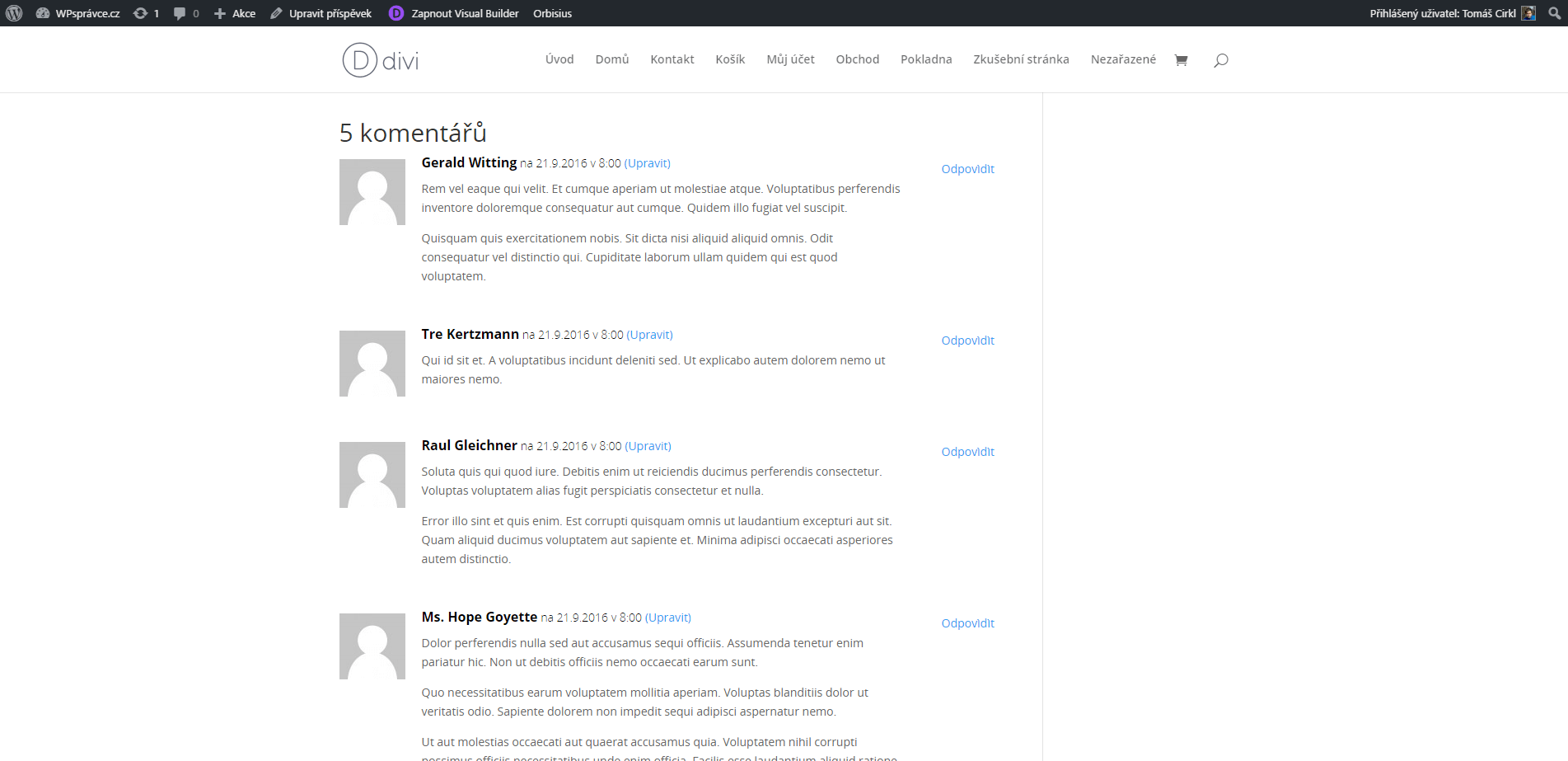
Task: Open the WPsprávce.cz site menu
Action: point(79,13)
